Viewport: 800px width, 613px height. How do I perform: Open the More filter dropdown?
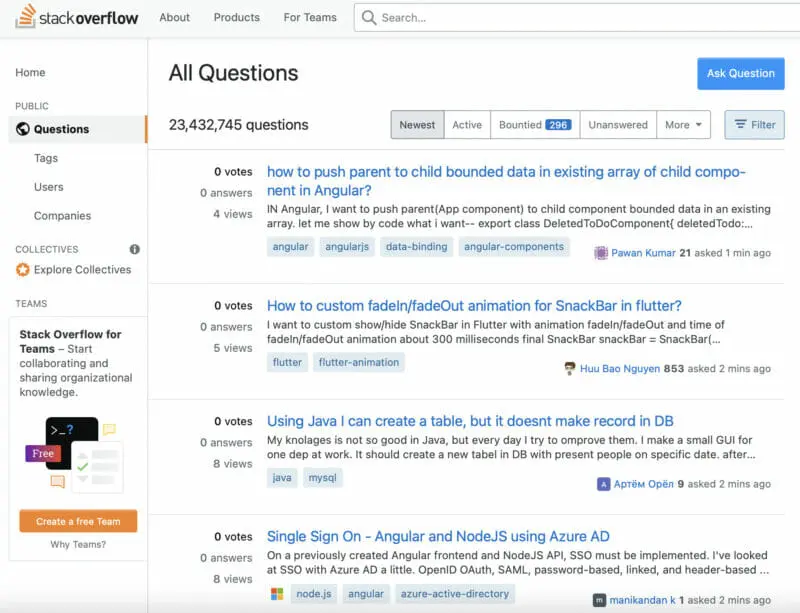coord(682,124)
